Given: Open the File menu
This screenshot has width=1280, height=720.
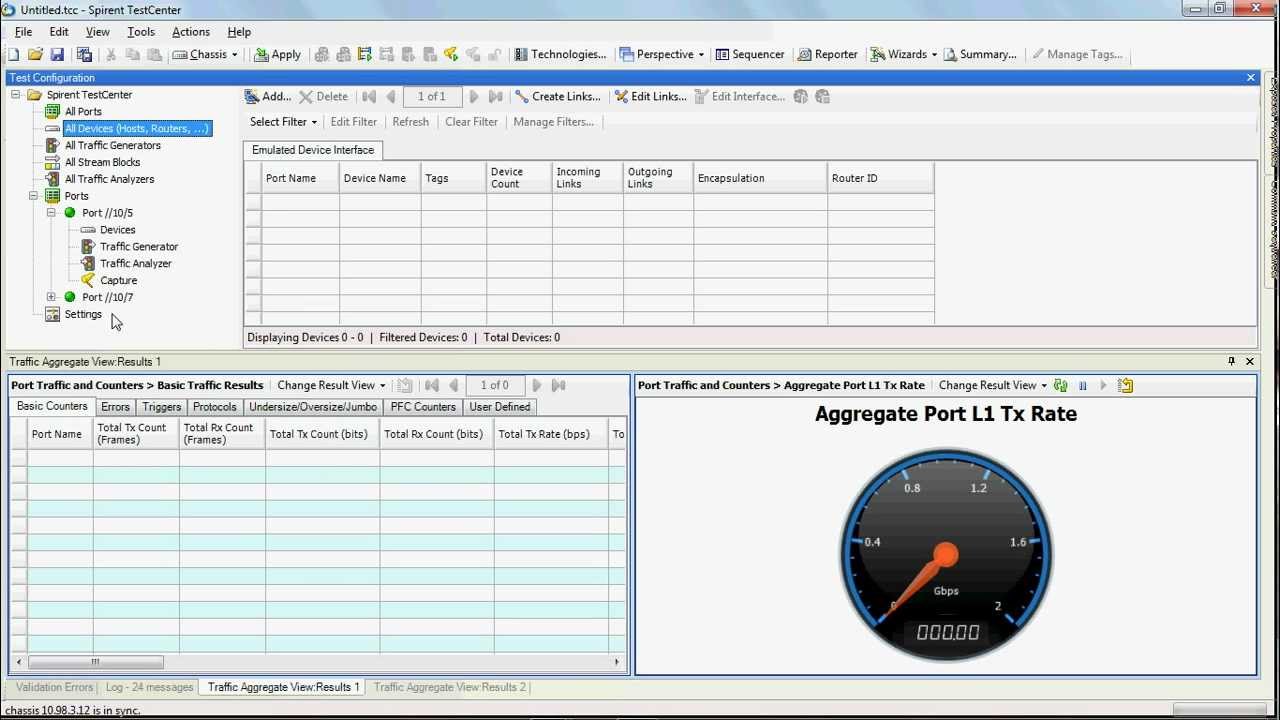Looking at the screenshot, I should click(x=23, y=32).
